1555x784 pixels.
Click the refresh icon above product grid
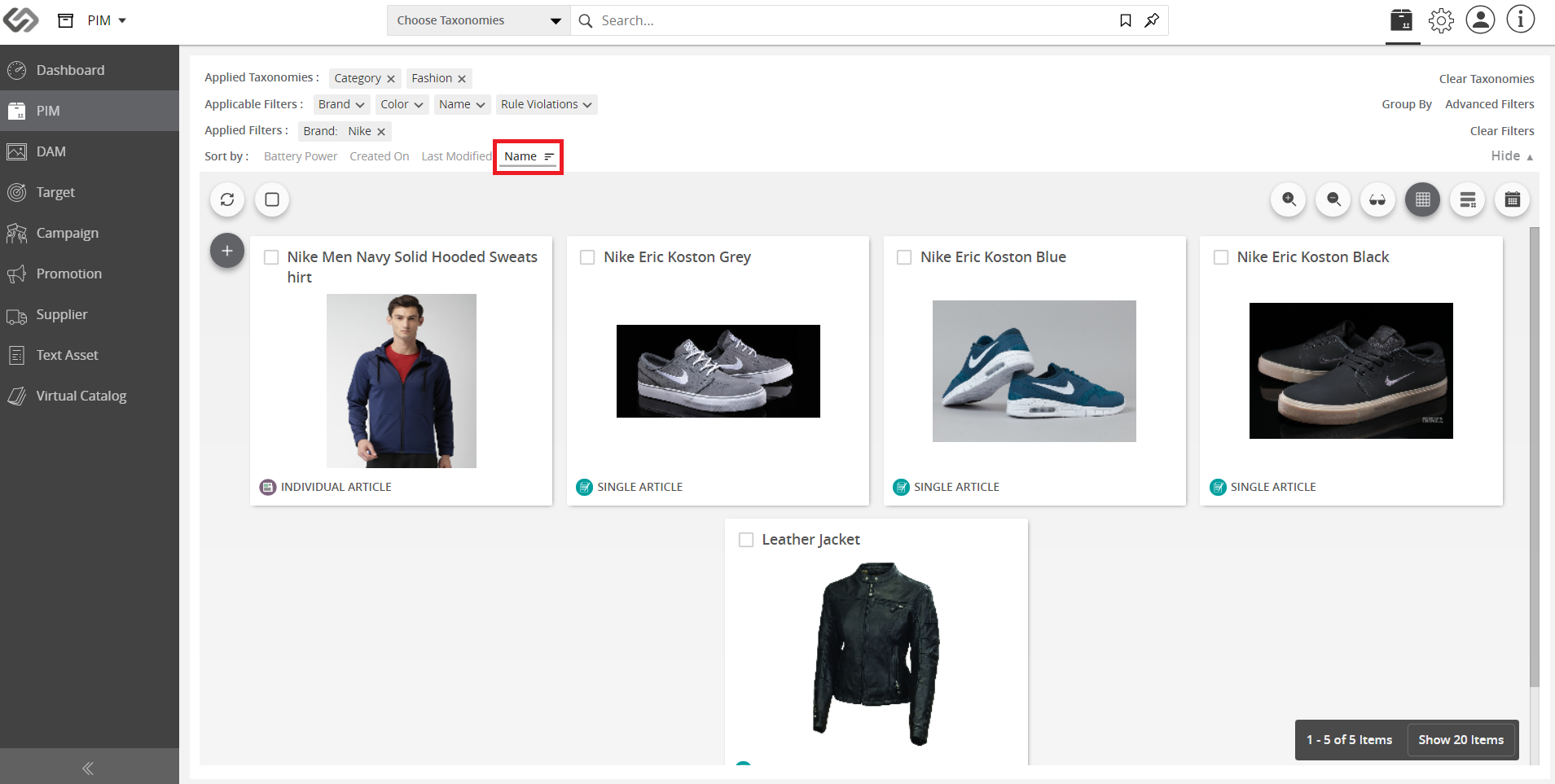tap(227, 199)
